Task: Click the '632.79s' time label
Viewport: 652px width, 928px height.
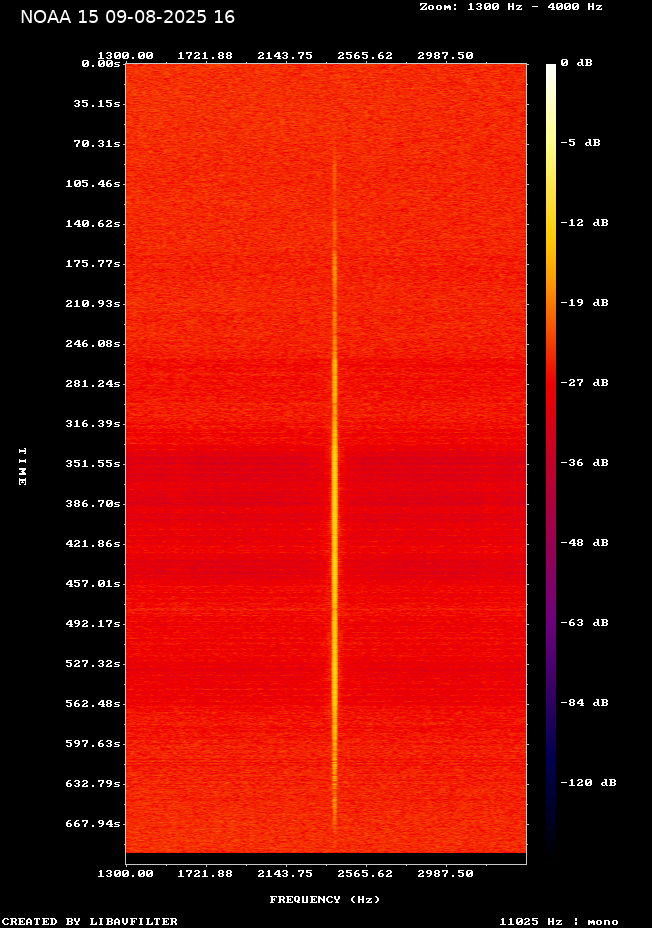Action: pos(93,784)
